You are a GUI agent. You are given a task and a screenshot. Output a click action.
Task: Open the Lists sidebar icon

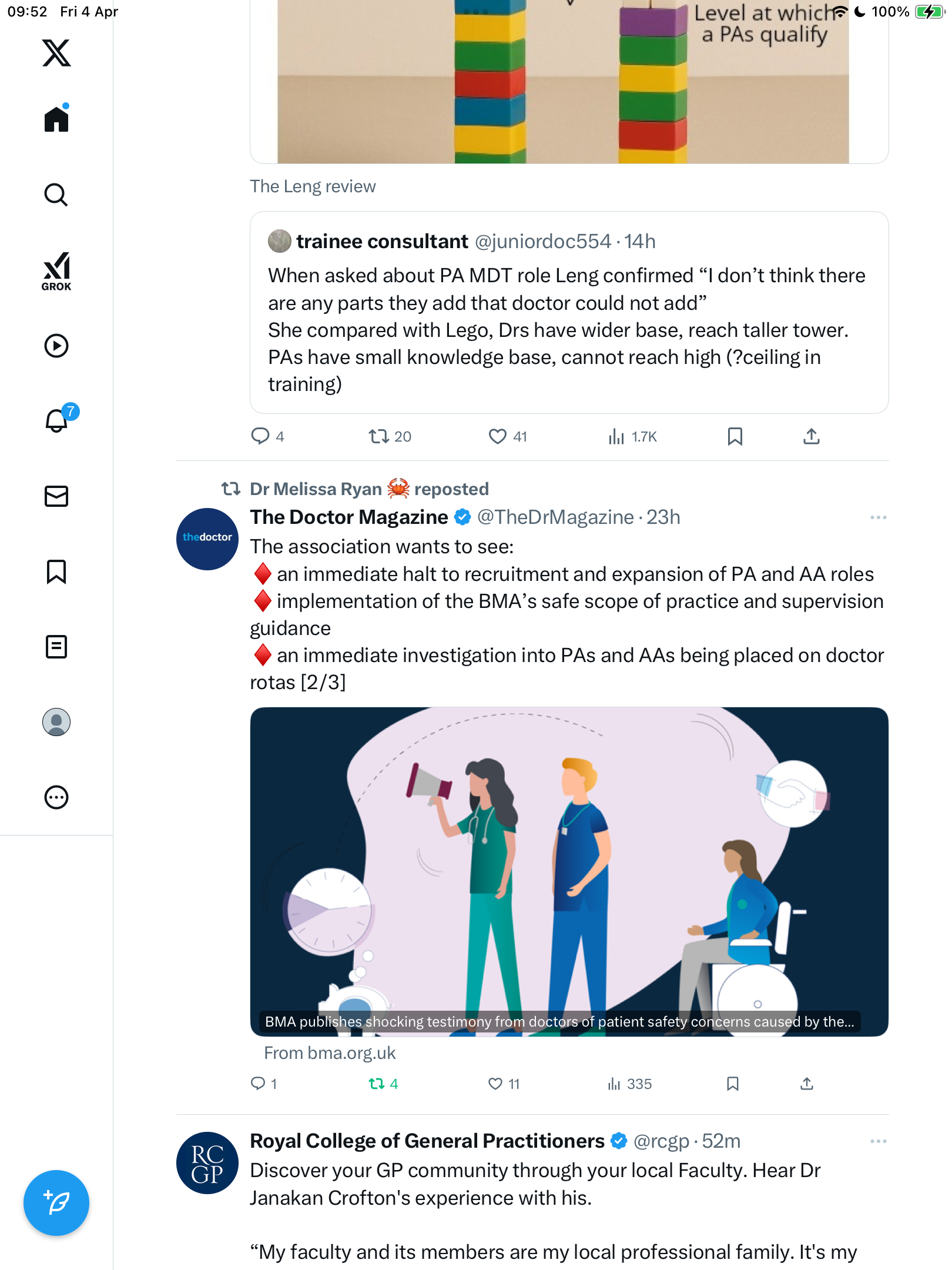coord(56,647)
